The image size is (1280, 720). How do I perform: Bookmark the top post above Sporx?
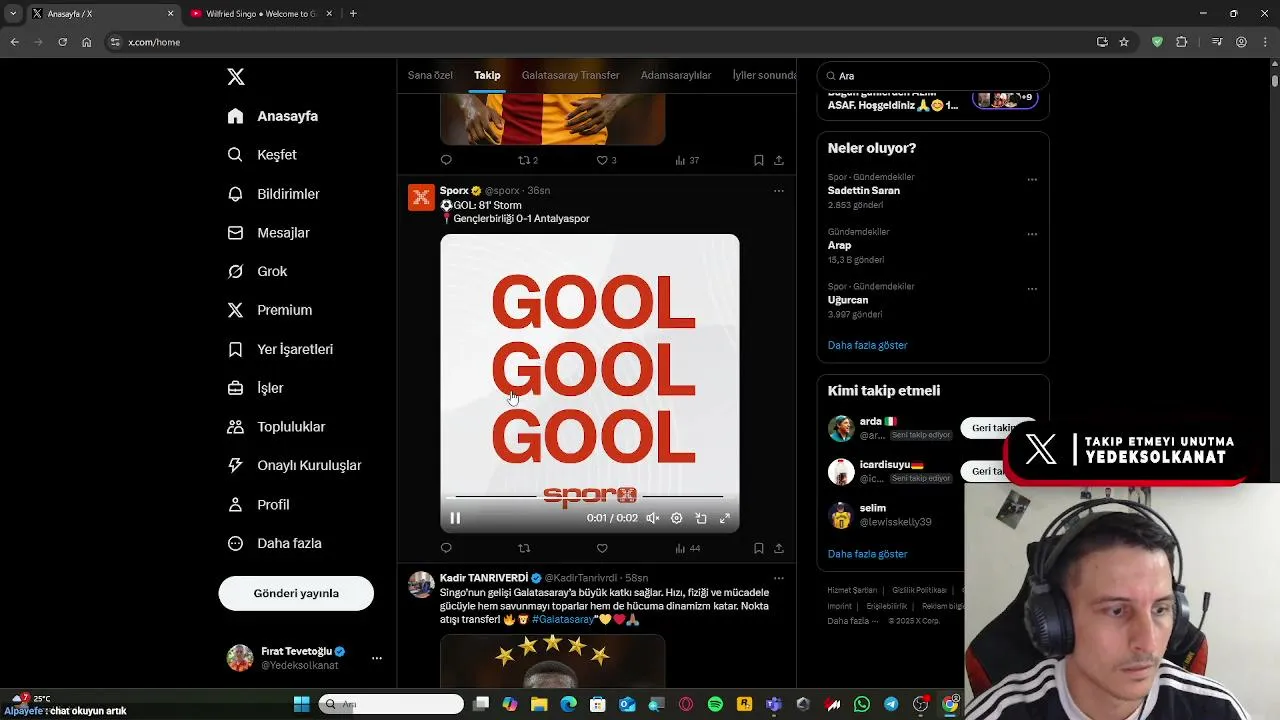(x=759, y=160)
